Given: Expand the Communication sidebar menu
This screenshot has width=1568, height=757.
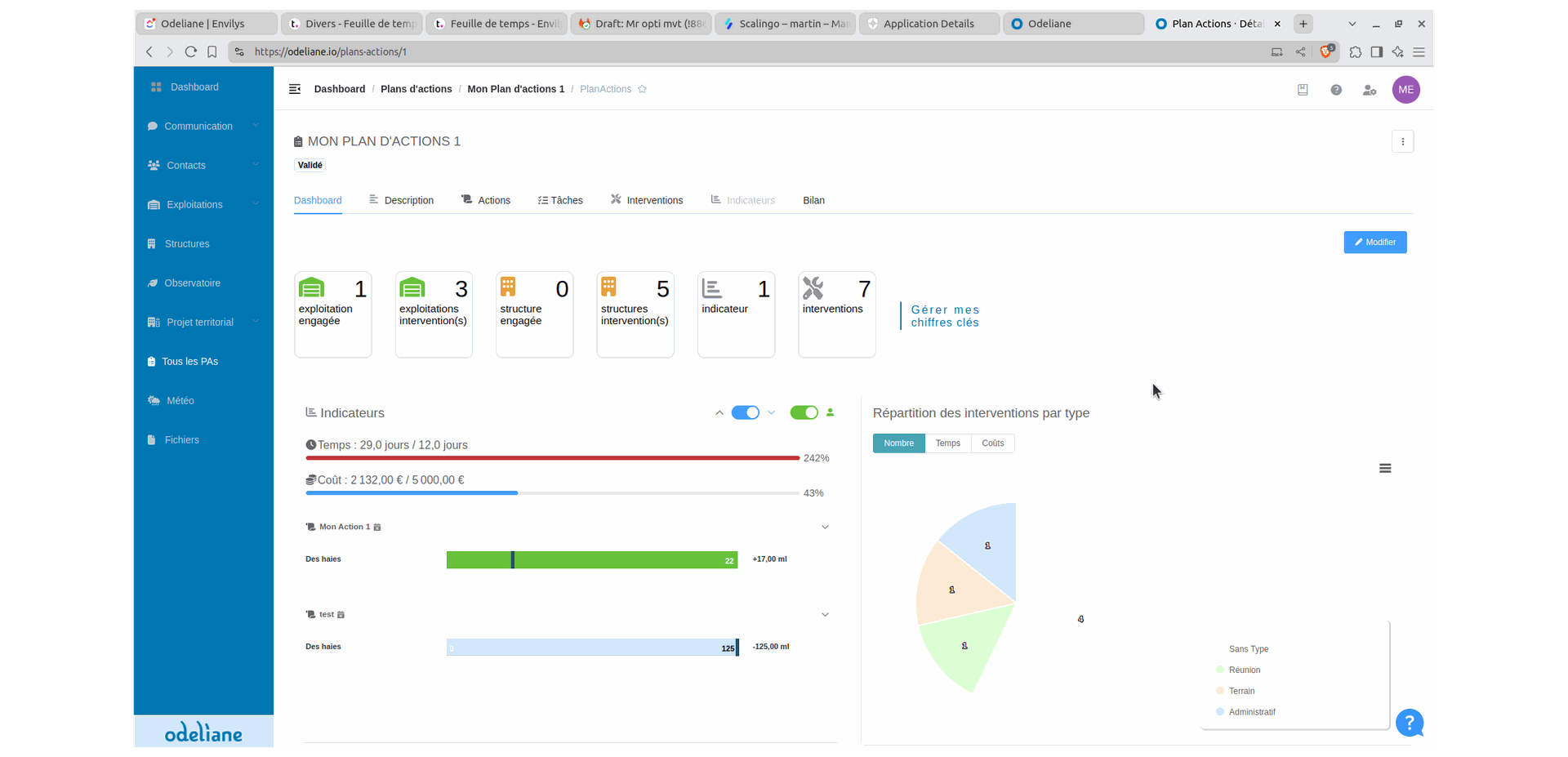Looking at the screenshot, I should [x=203, y=126].
